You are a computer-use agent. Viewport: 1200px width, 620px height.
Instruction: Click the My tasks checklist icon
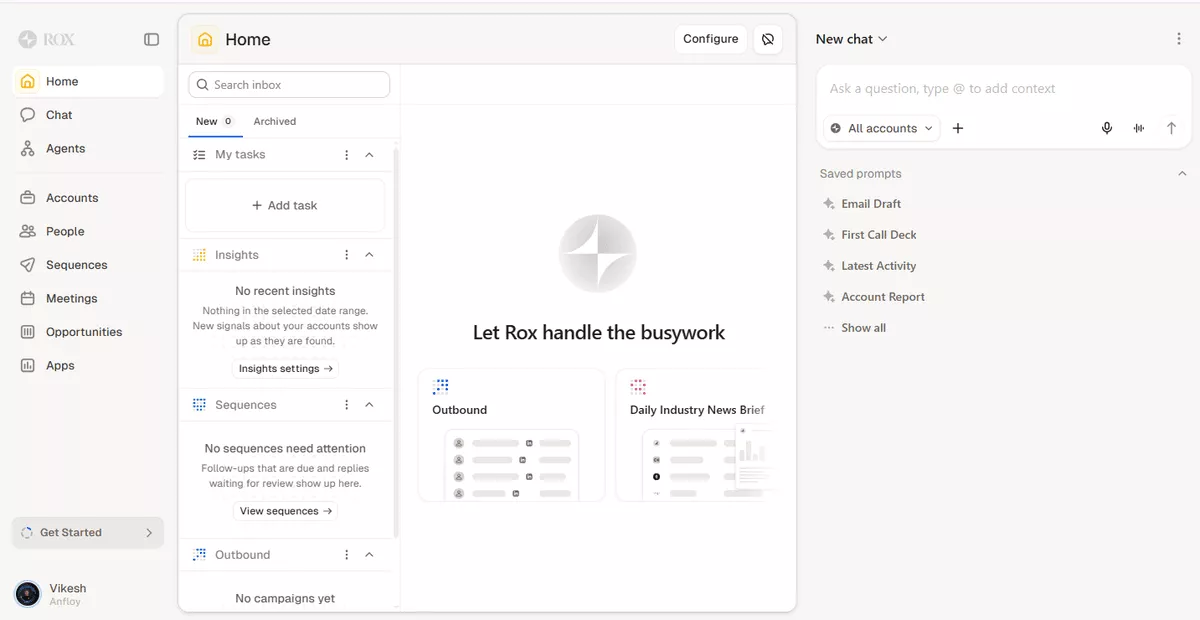point(199,155)
